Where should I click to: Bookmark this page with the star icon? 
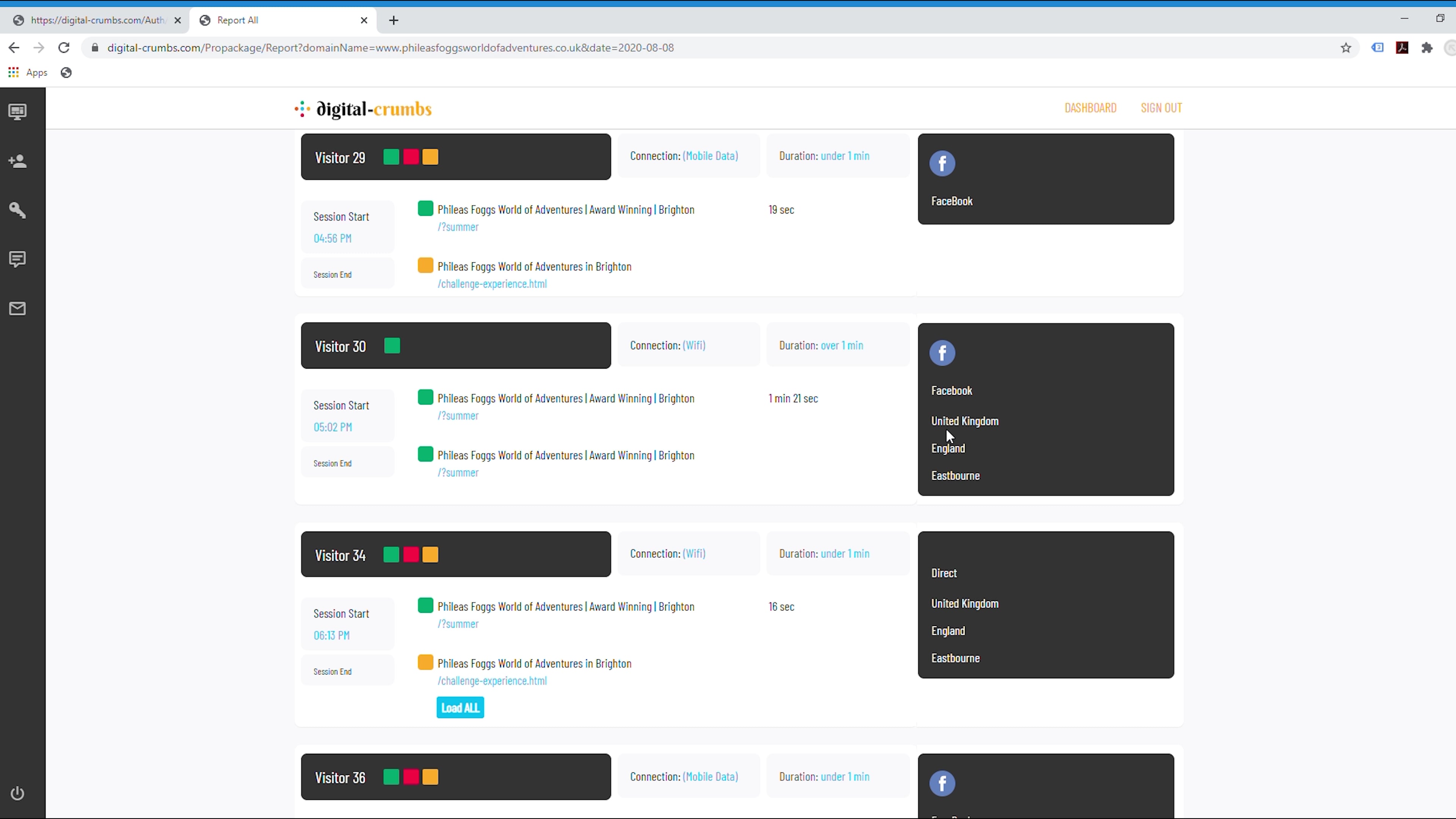coord(1346,48)
